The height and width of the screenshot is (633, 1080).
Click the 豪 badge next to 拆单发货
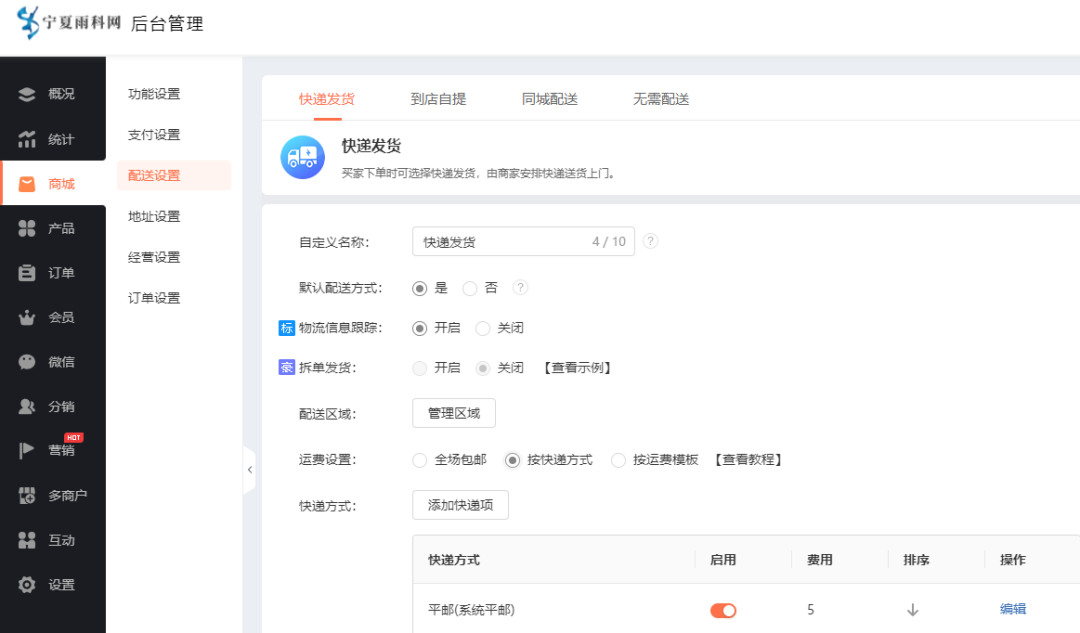coord(287,367)
